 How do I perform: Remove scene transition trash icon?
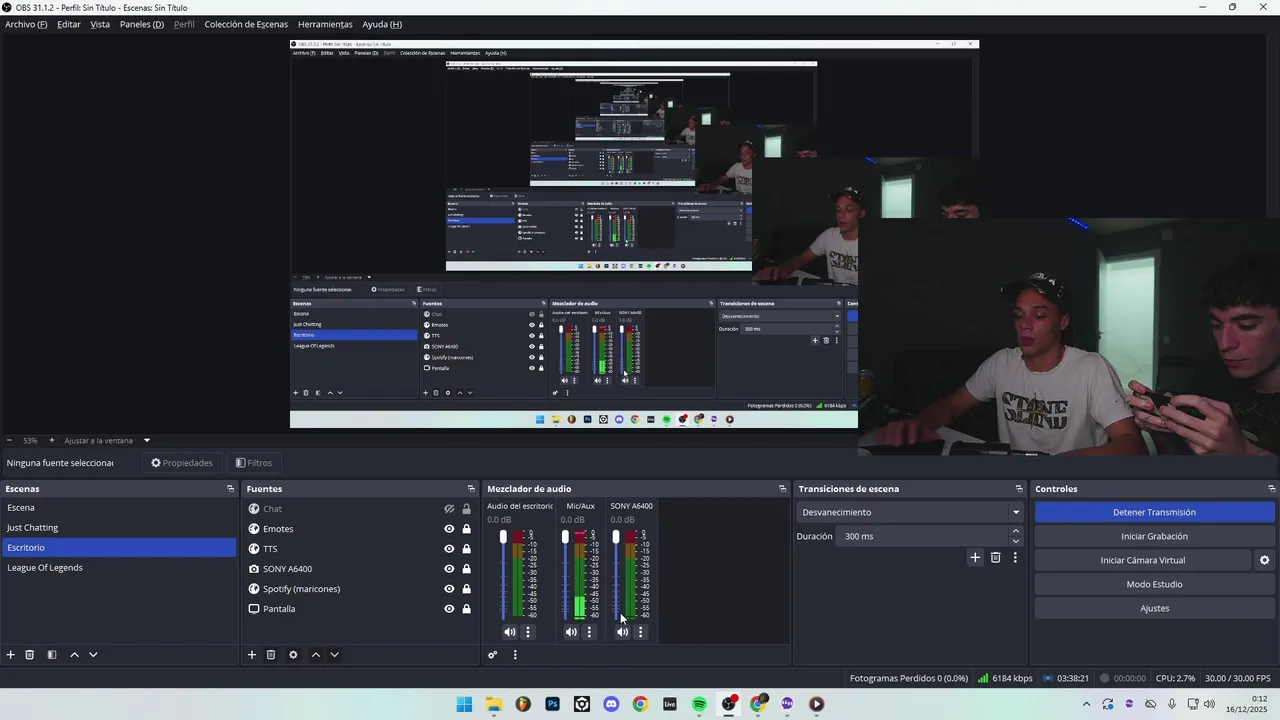pos(995,558)
